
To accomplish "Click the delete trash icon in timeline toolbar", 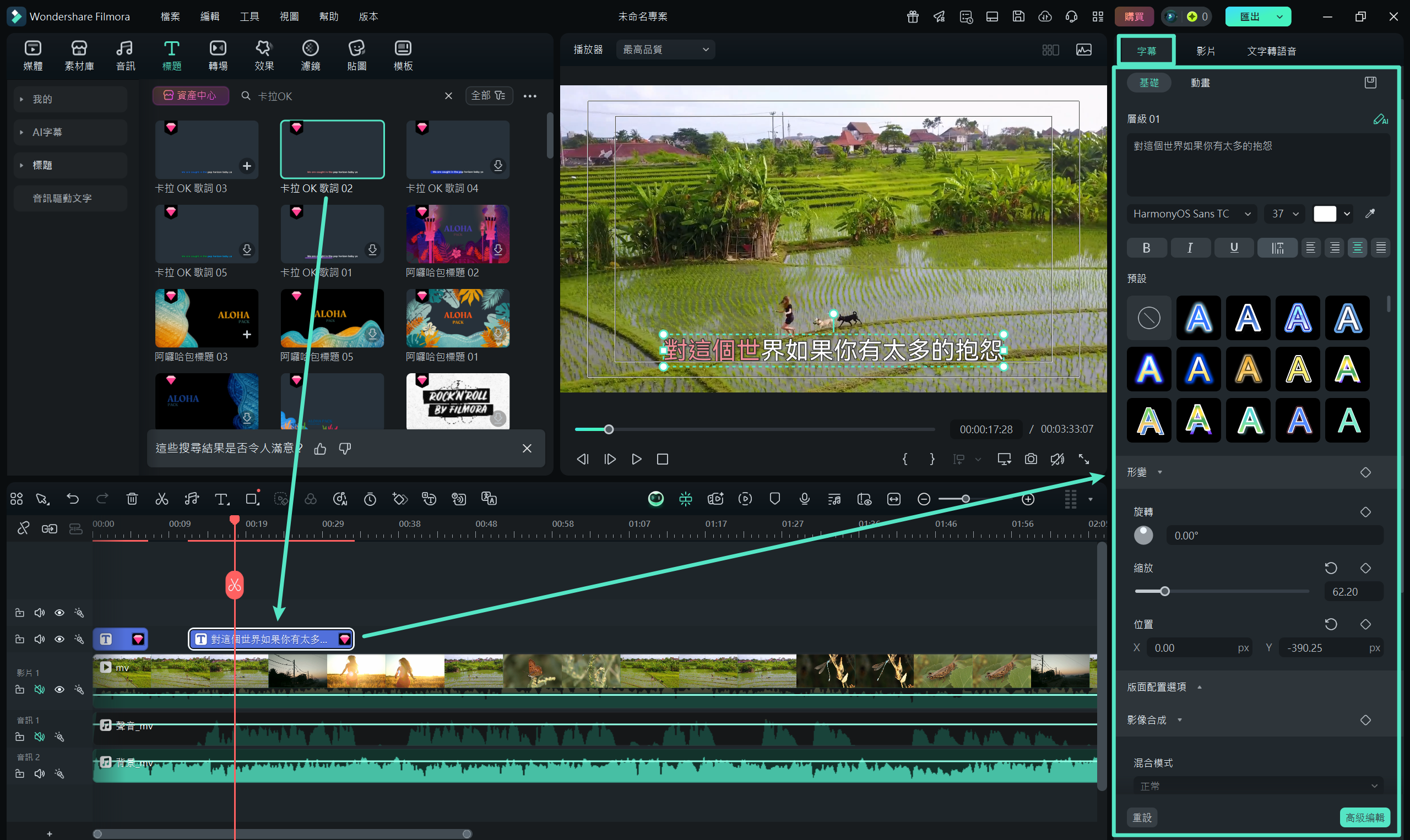I will [x=132, y=499].
